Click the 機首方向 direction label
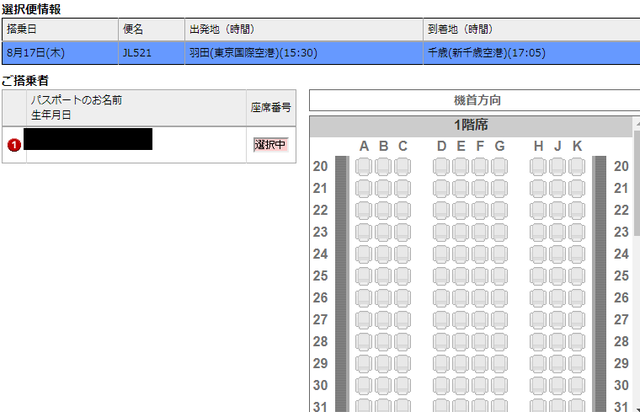 [x=477, y=100]
